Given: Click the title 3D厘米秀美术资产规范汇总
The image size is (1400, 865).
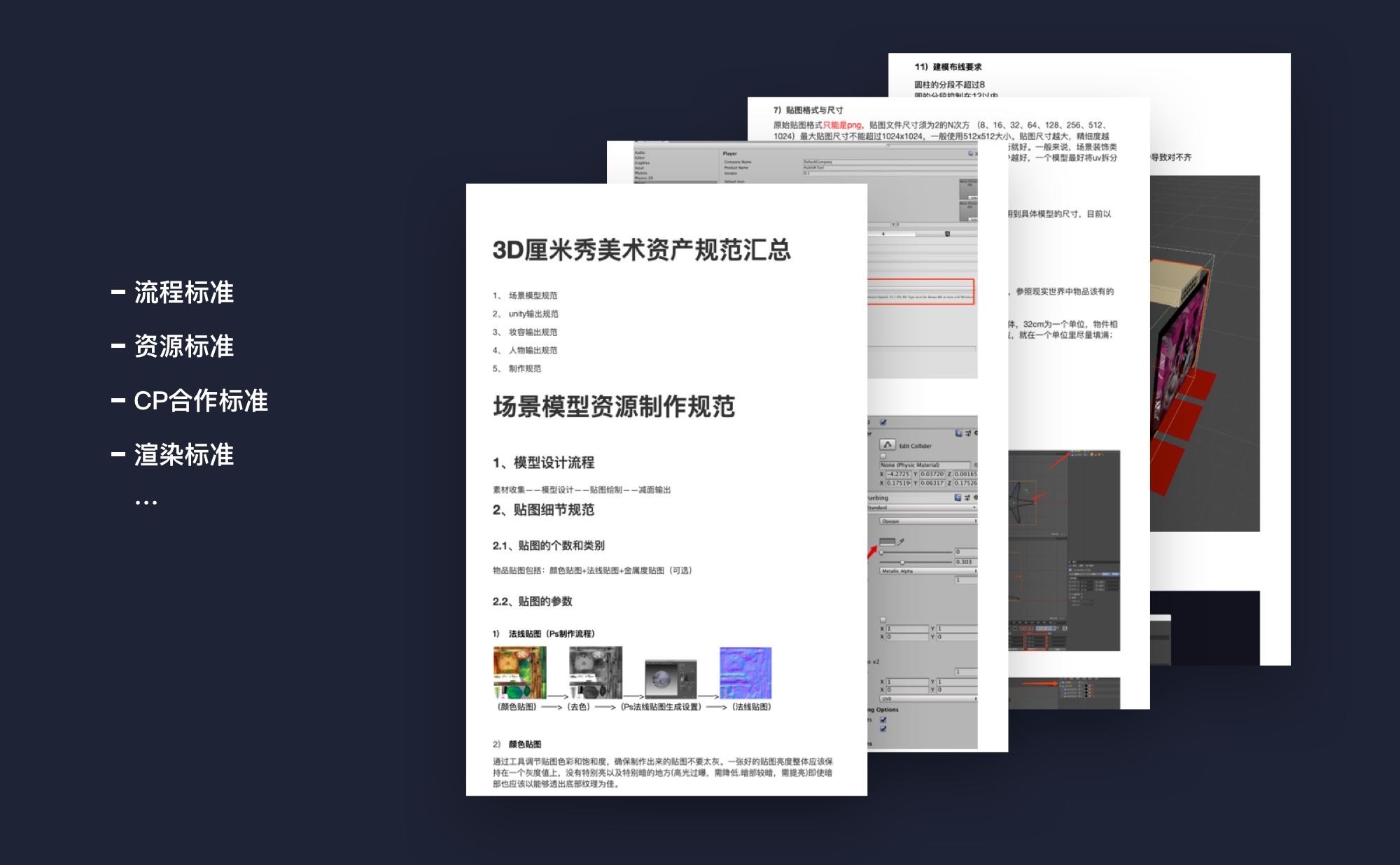Looking at the screenshot, I should [641, 250].
